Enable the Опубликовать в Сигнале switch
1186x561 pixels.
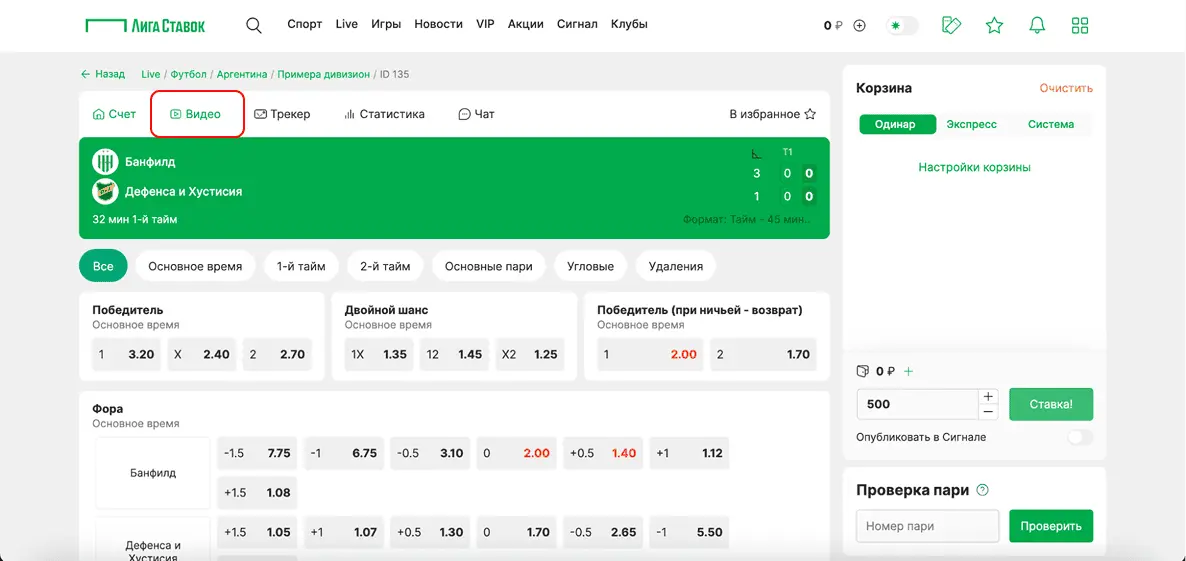coord(1079,437)
